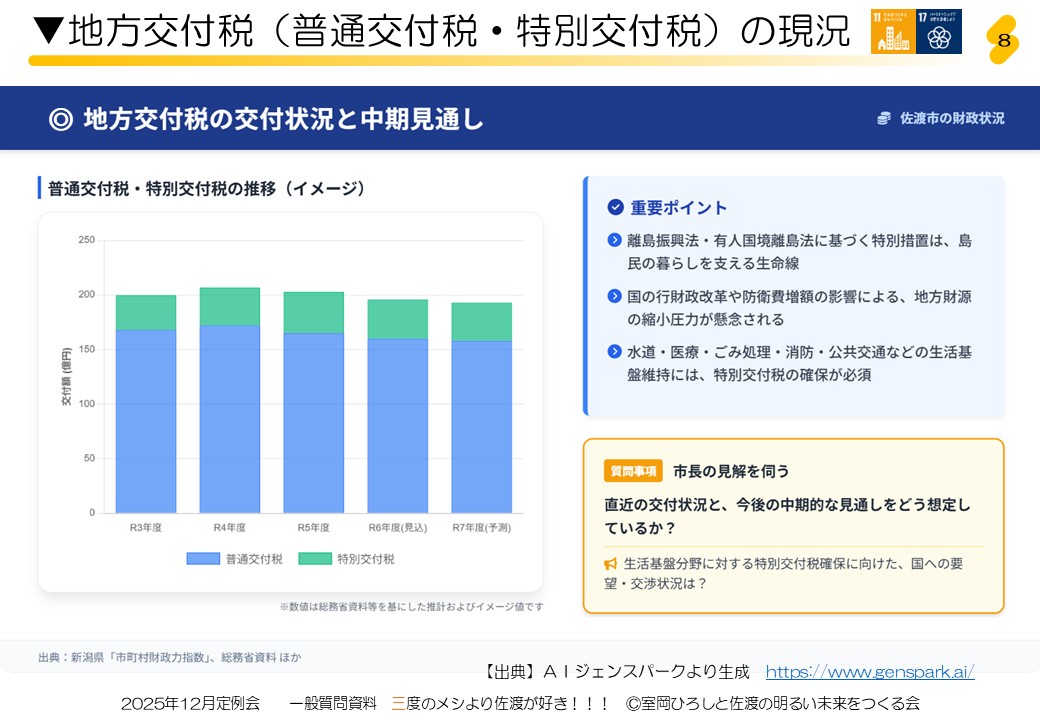
Task: Click the 佐渡市の財政状況 header text
Action: (x=952, y=118)
